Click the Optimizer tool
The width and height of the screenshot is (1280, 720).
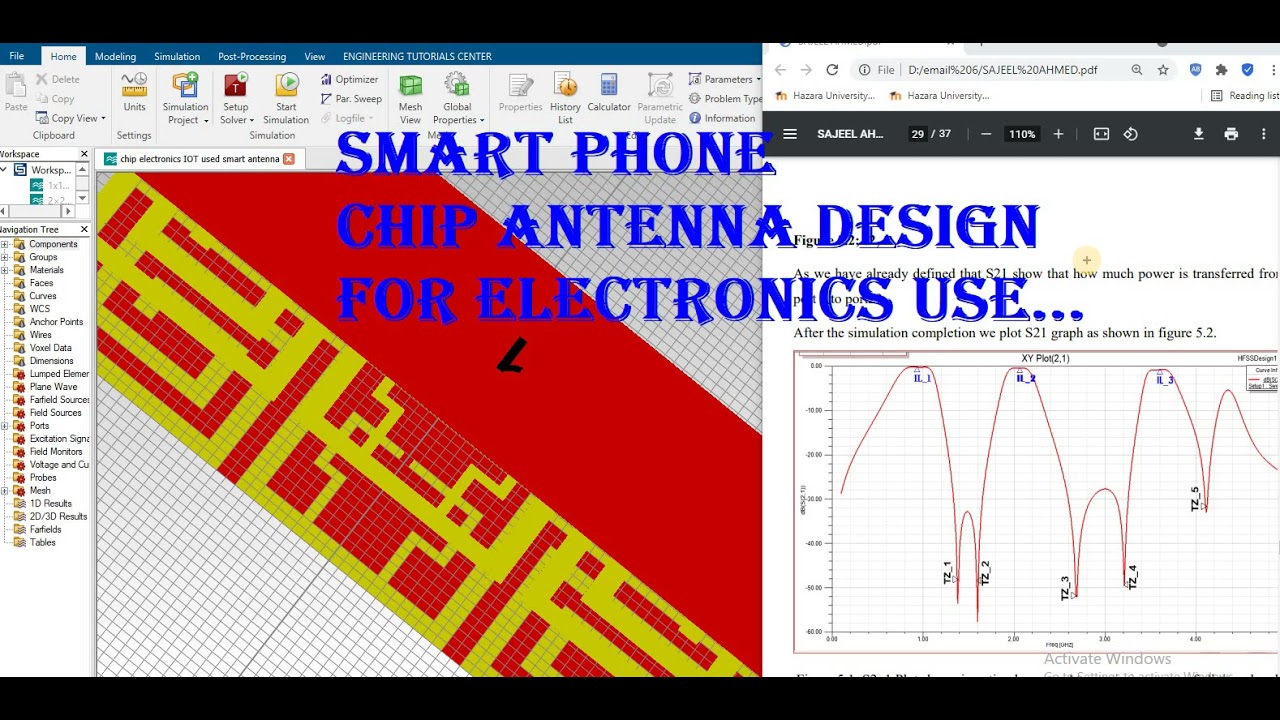tap(349, 79)
